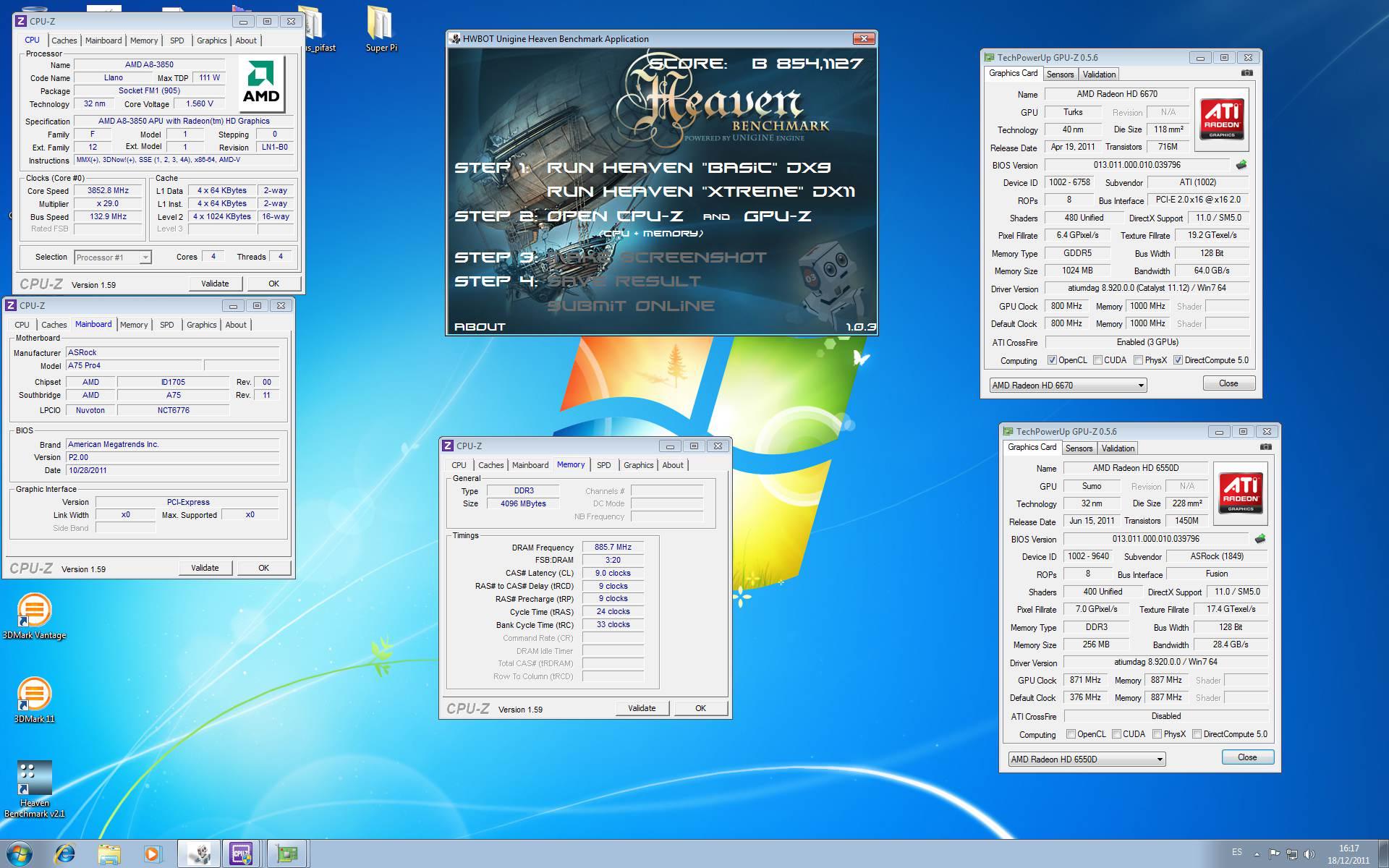Open SPD tab in the CPU-Z Mainboard window
This screenshot has height=868, width=1389.
coord(166,325)
